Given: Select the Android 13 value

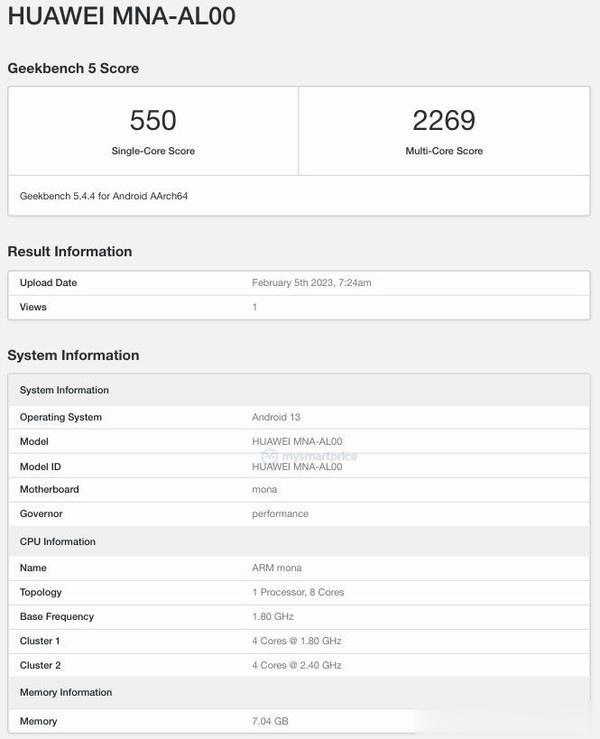Looking at the screenshot, I should tap(276, 418).
